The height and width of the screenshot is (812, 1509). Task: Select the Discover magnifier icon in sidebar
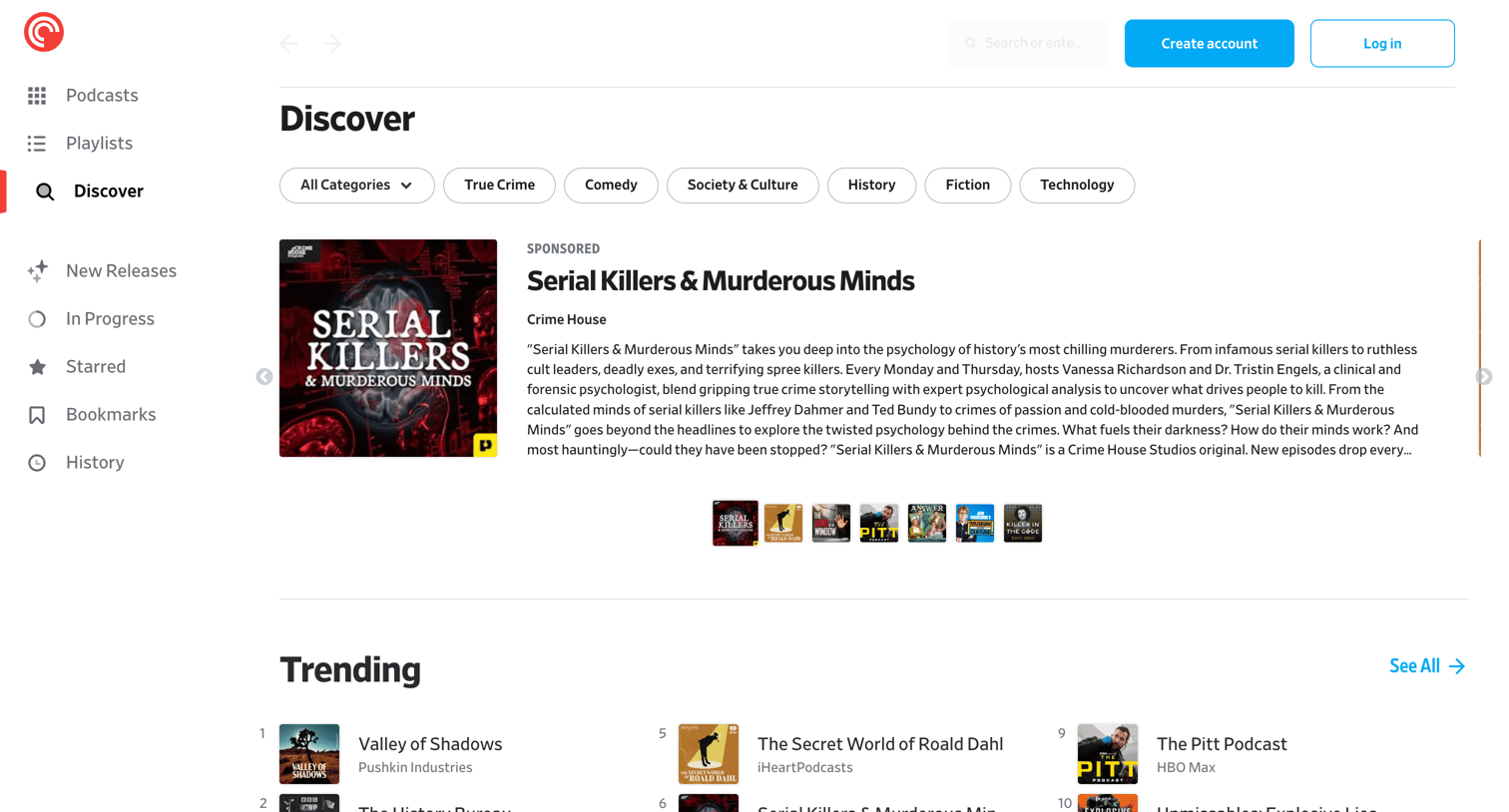click(45, 192)
